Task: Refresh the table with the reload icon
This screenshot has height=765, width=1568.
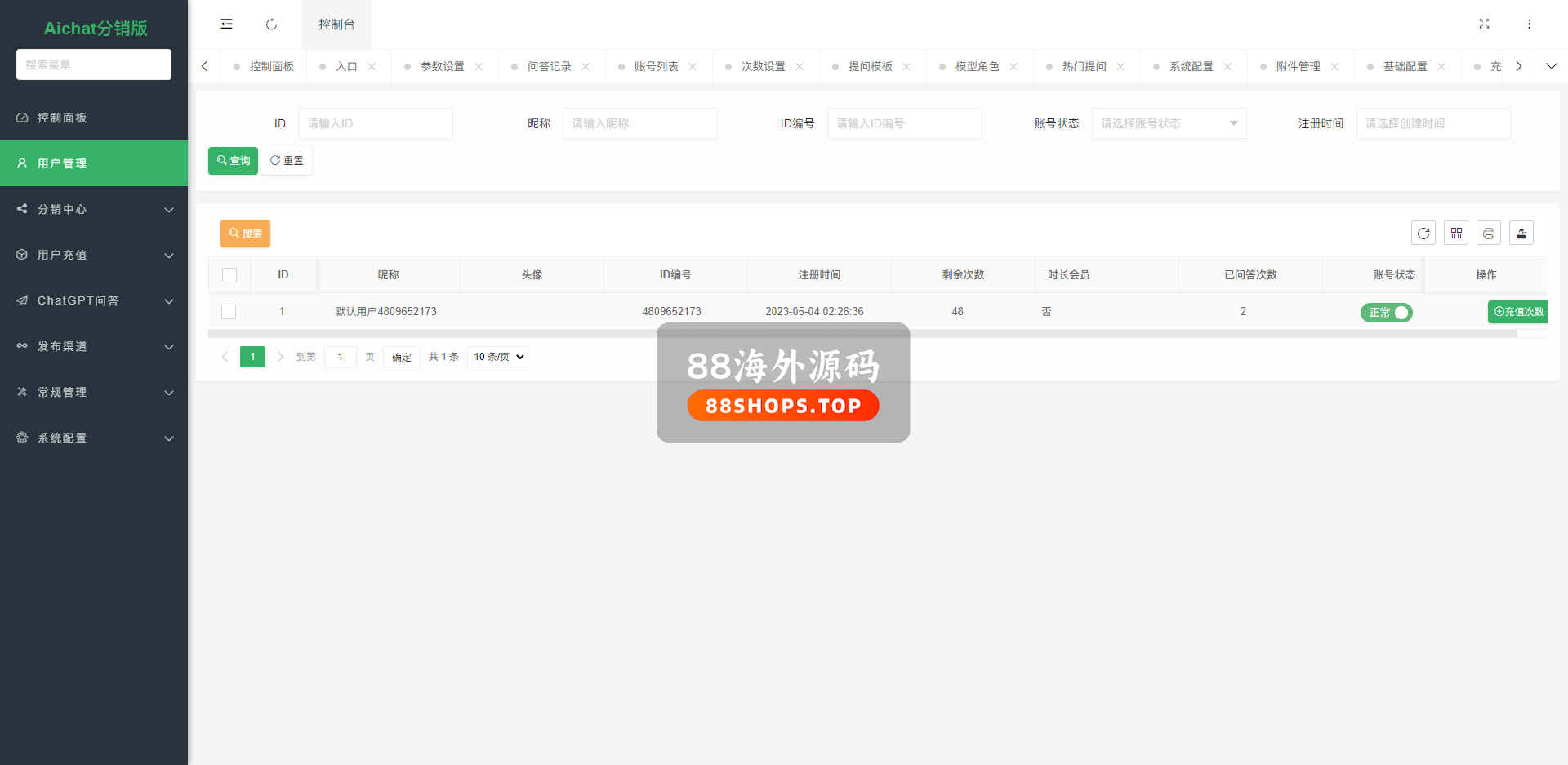Action: (x=1423, y=234)
